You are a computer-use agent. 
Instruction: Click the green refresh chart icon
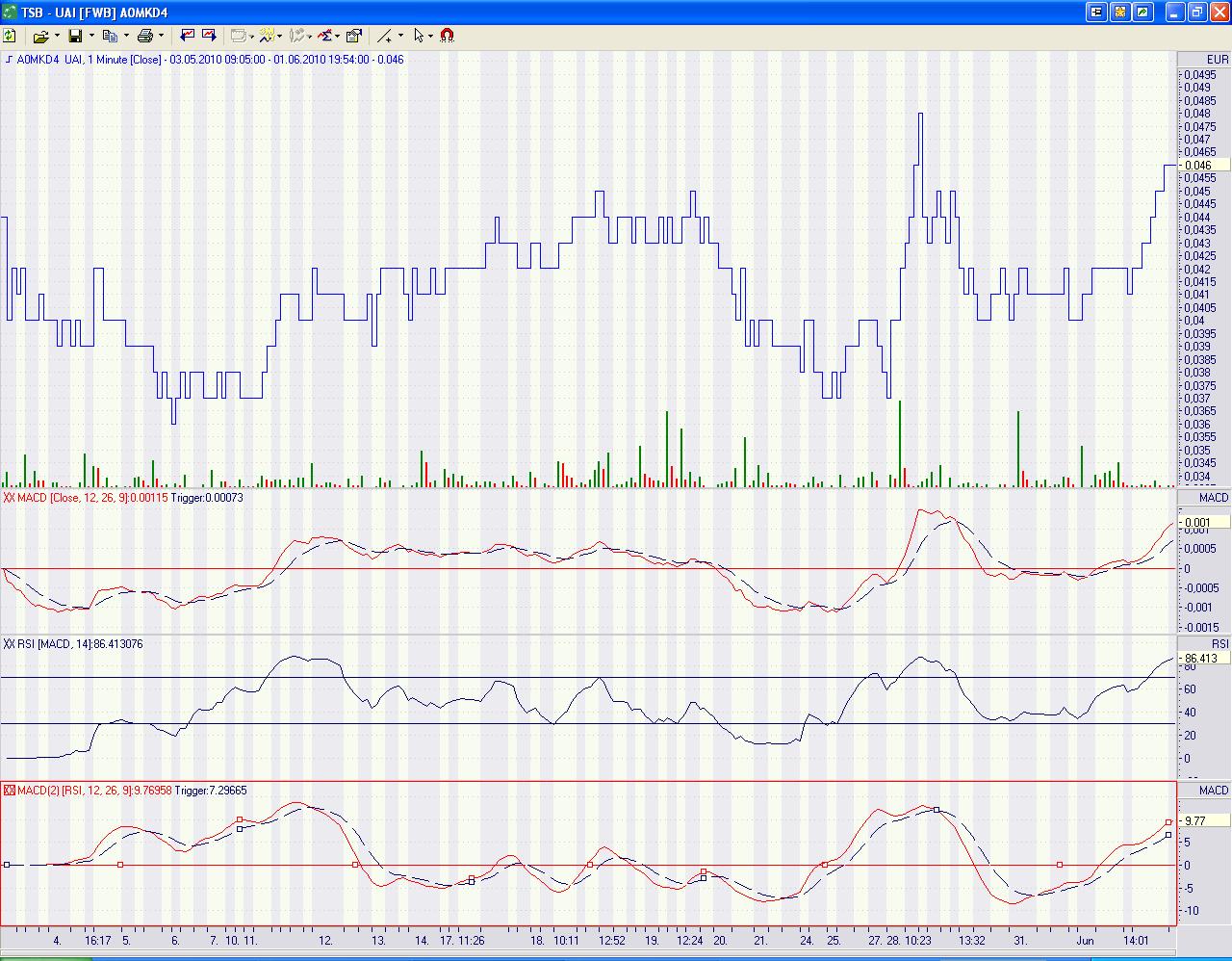click(10, 36)
